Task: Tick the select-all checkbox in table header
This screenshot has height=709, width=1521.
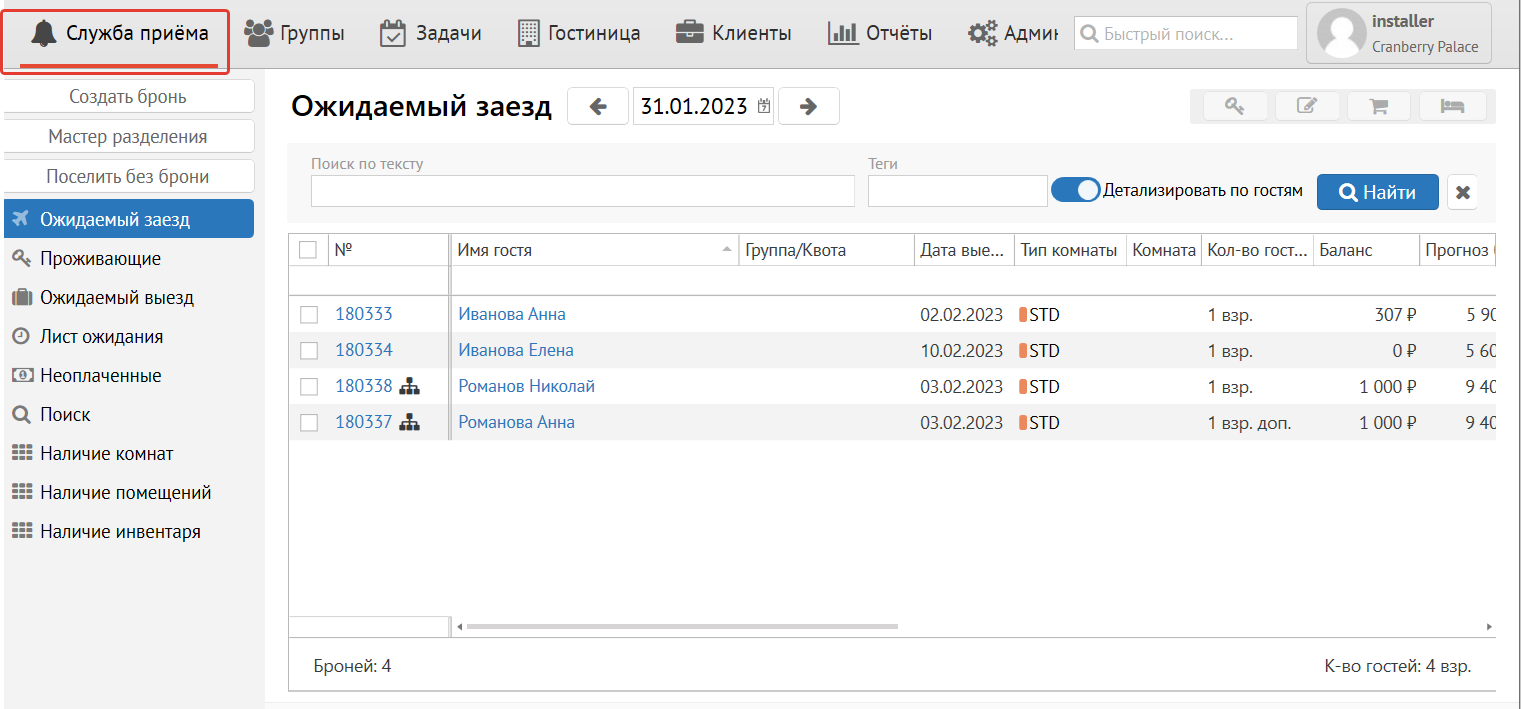Action: tap(308, 250)
